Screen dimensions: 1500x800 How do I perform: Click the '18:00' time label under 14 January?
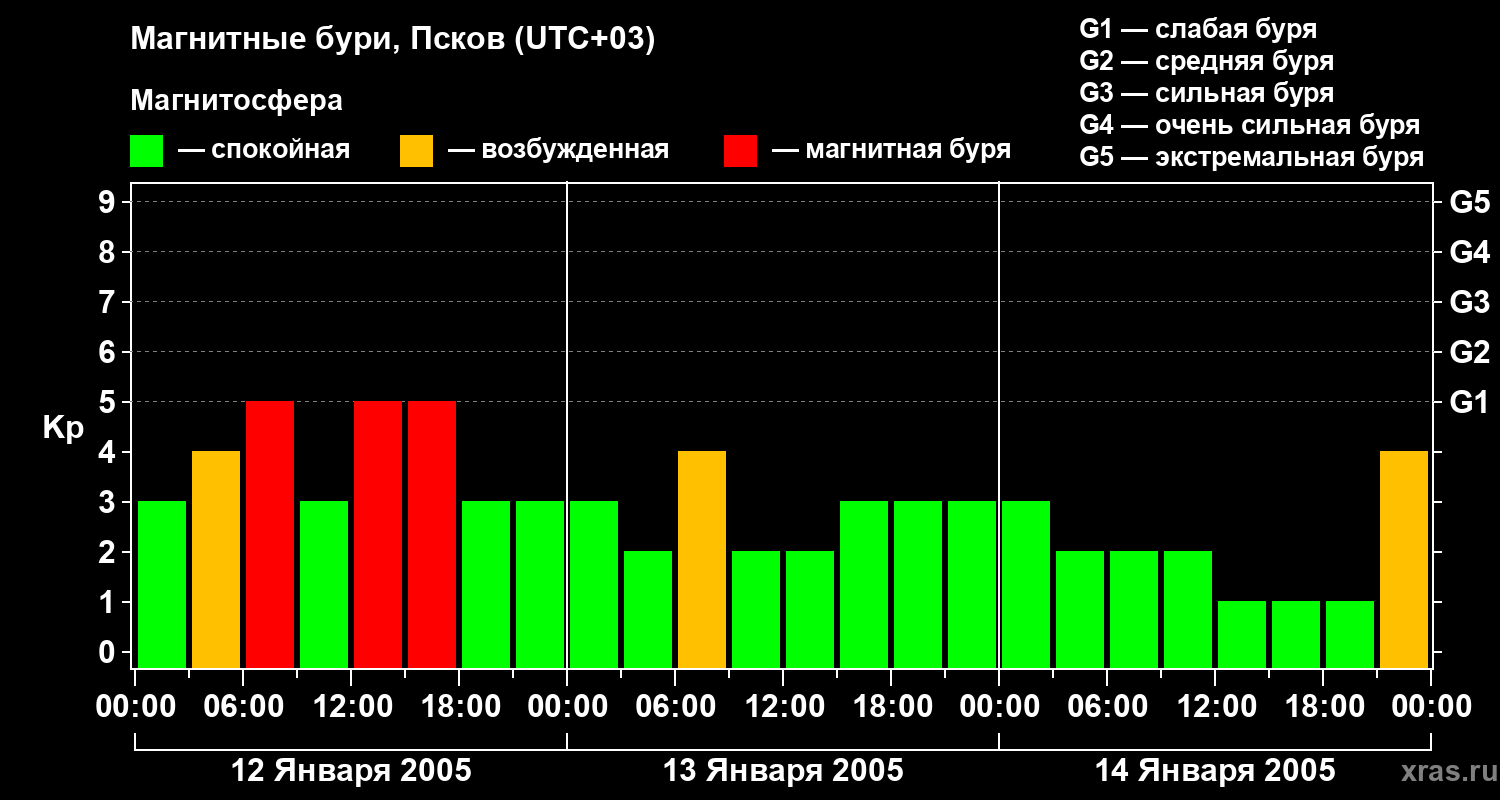click(1323, 707)
